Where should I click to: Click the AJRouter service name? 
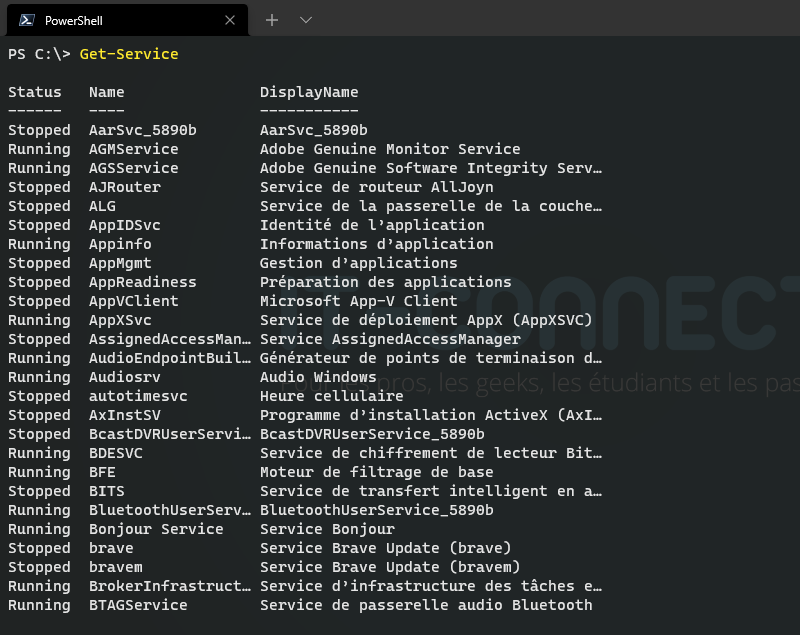coord(125,187)
